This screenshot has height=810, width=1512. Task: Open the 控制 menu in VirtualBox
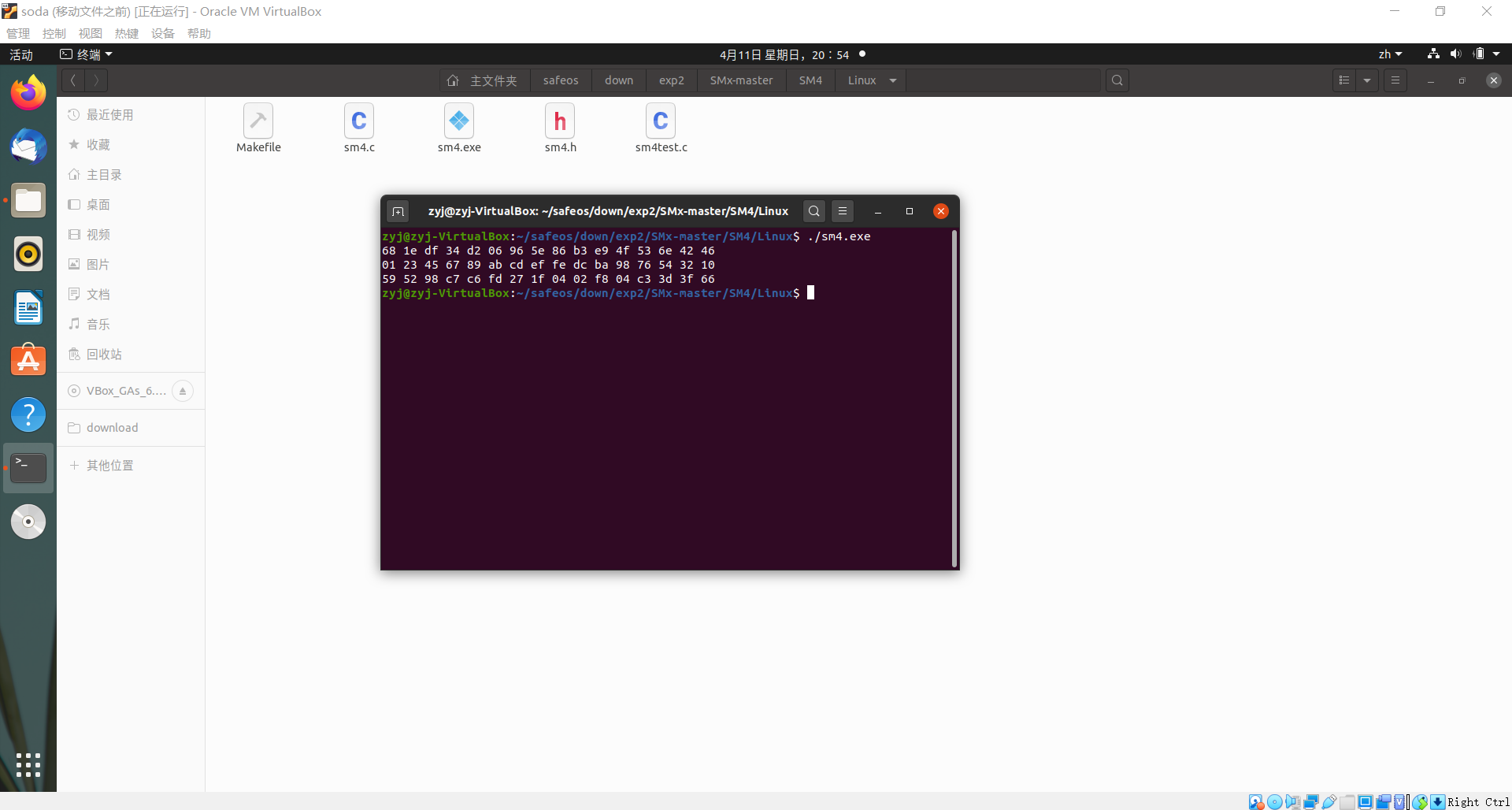(54, 33)
